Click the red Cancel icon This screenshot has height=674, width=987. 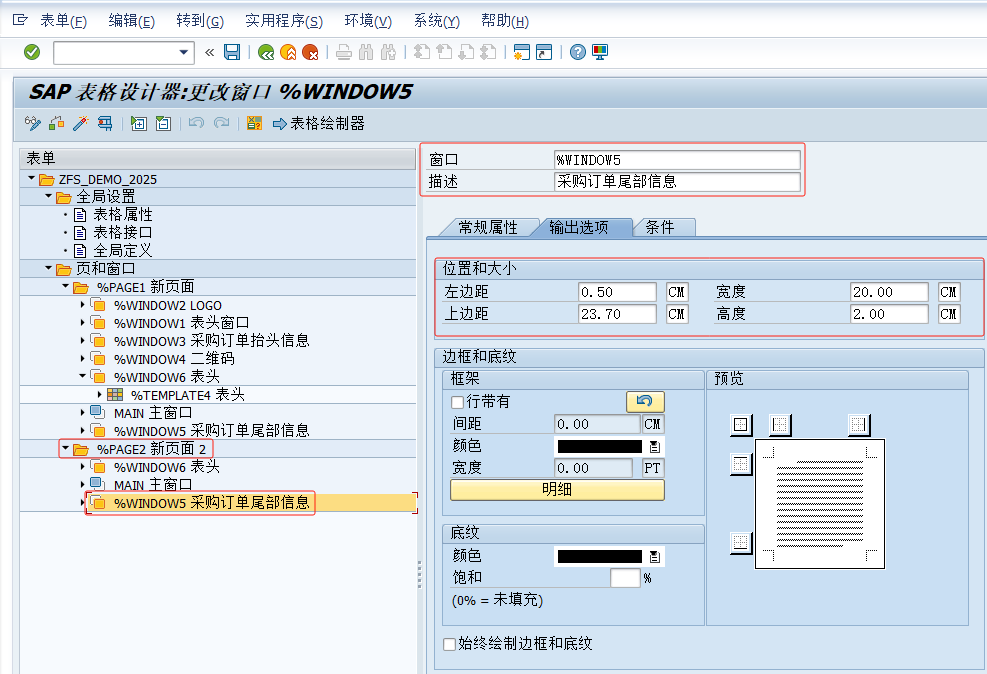(310, 52)
